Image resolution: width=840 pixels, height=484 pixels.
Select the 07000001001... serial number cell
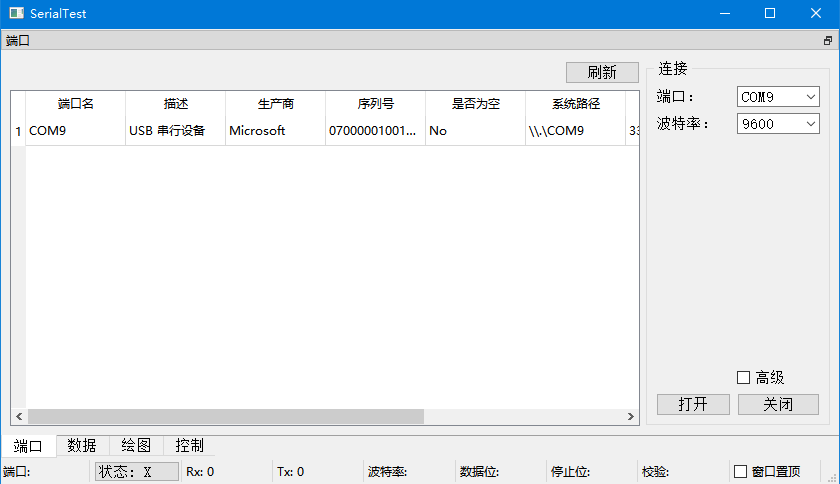376,131
